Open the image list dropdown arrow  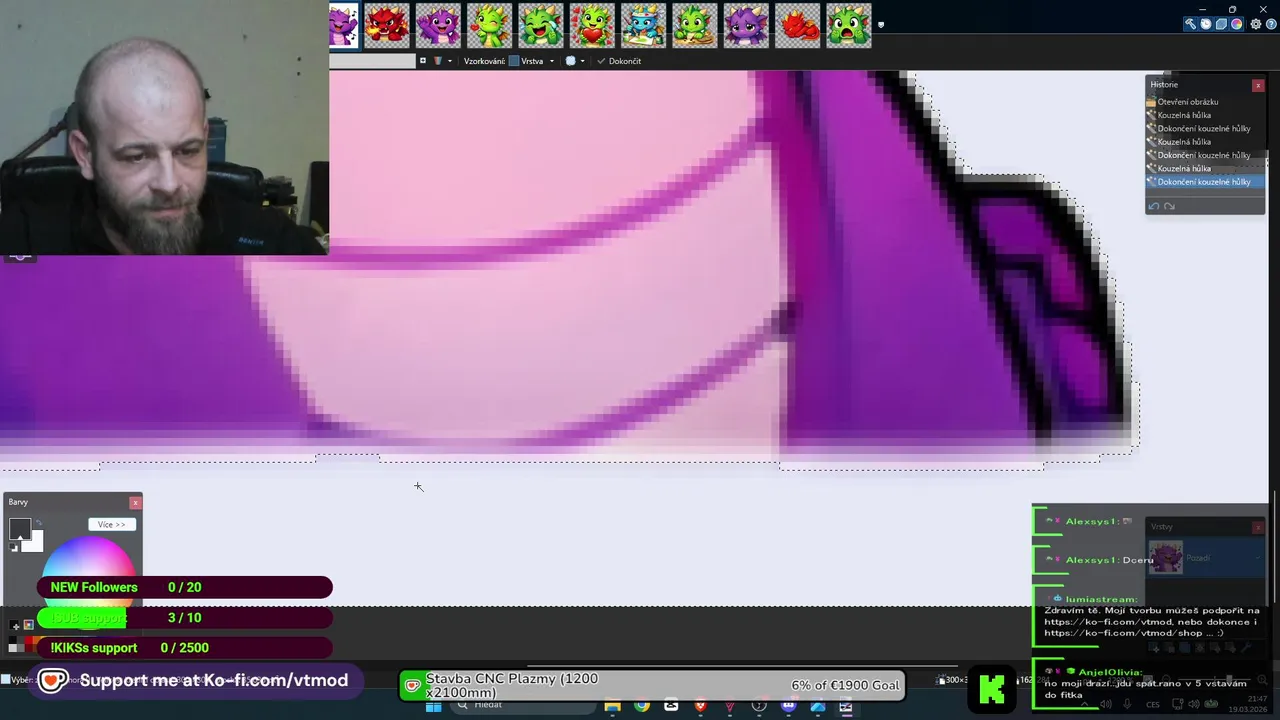(881, 25)
